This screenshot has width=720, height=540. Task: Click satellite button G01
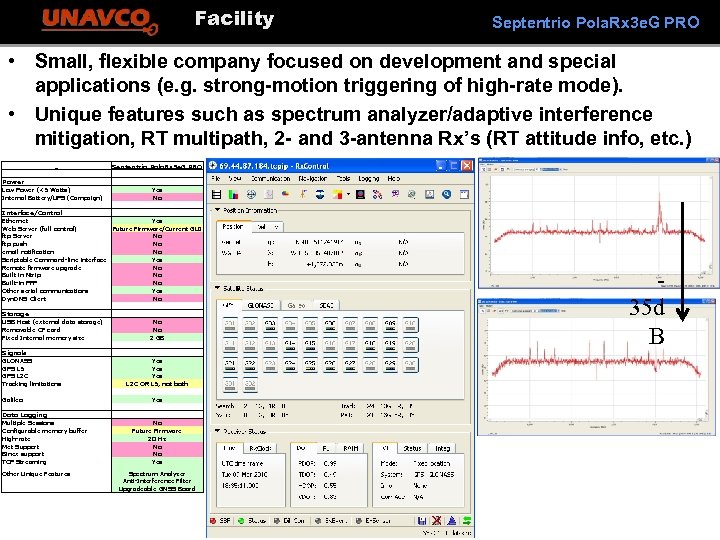(x=230, y=326)
